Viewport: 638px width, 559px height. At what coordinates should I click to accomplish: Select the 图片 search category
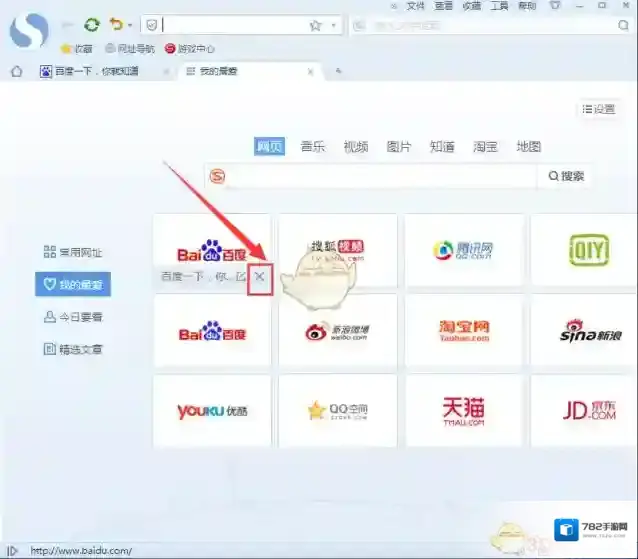click(x=399, y=146)
